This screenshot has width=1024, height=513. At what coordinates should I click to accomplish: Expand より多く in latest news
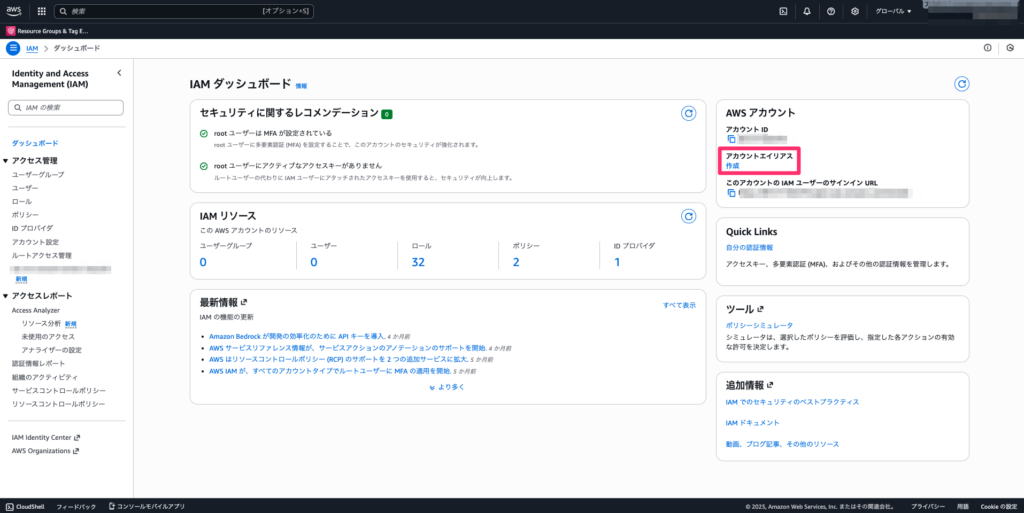click(447, 386)
